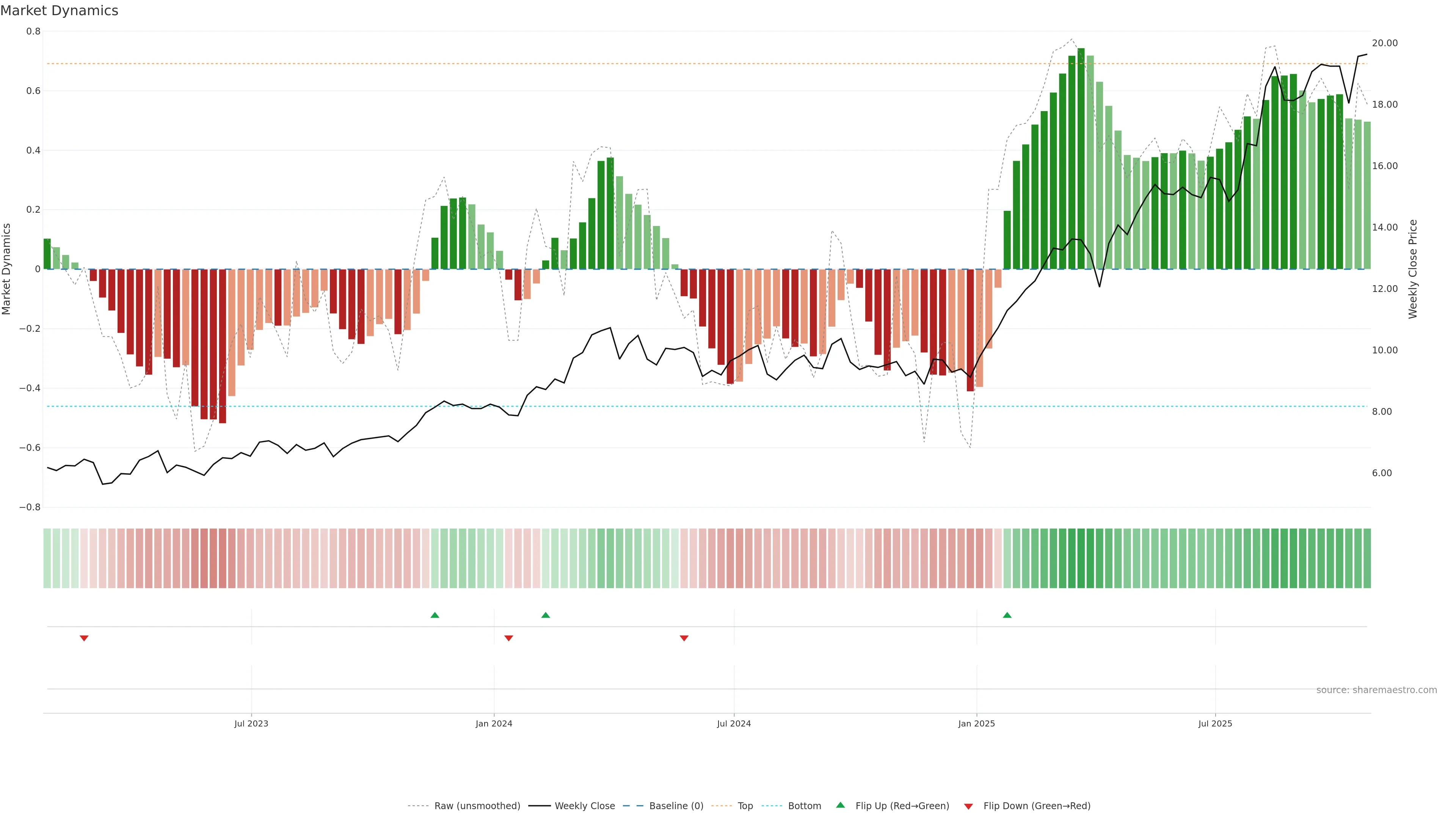
Task: Click the Jul 2025 x-axis label
Action: 1215,723
